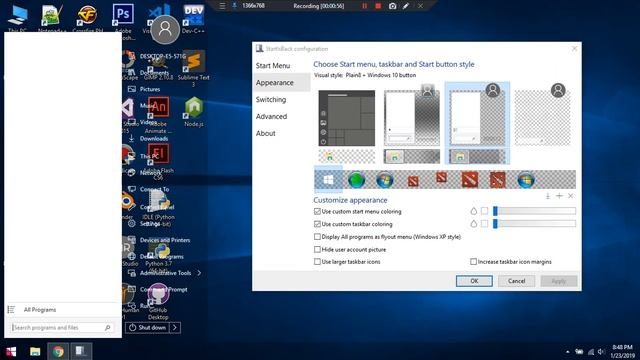Viewport: 640px width, 360px height.
Task: Click the taskbar color droplet icon
Action: [473, 224]
